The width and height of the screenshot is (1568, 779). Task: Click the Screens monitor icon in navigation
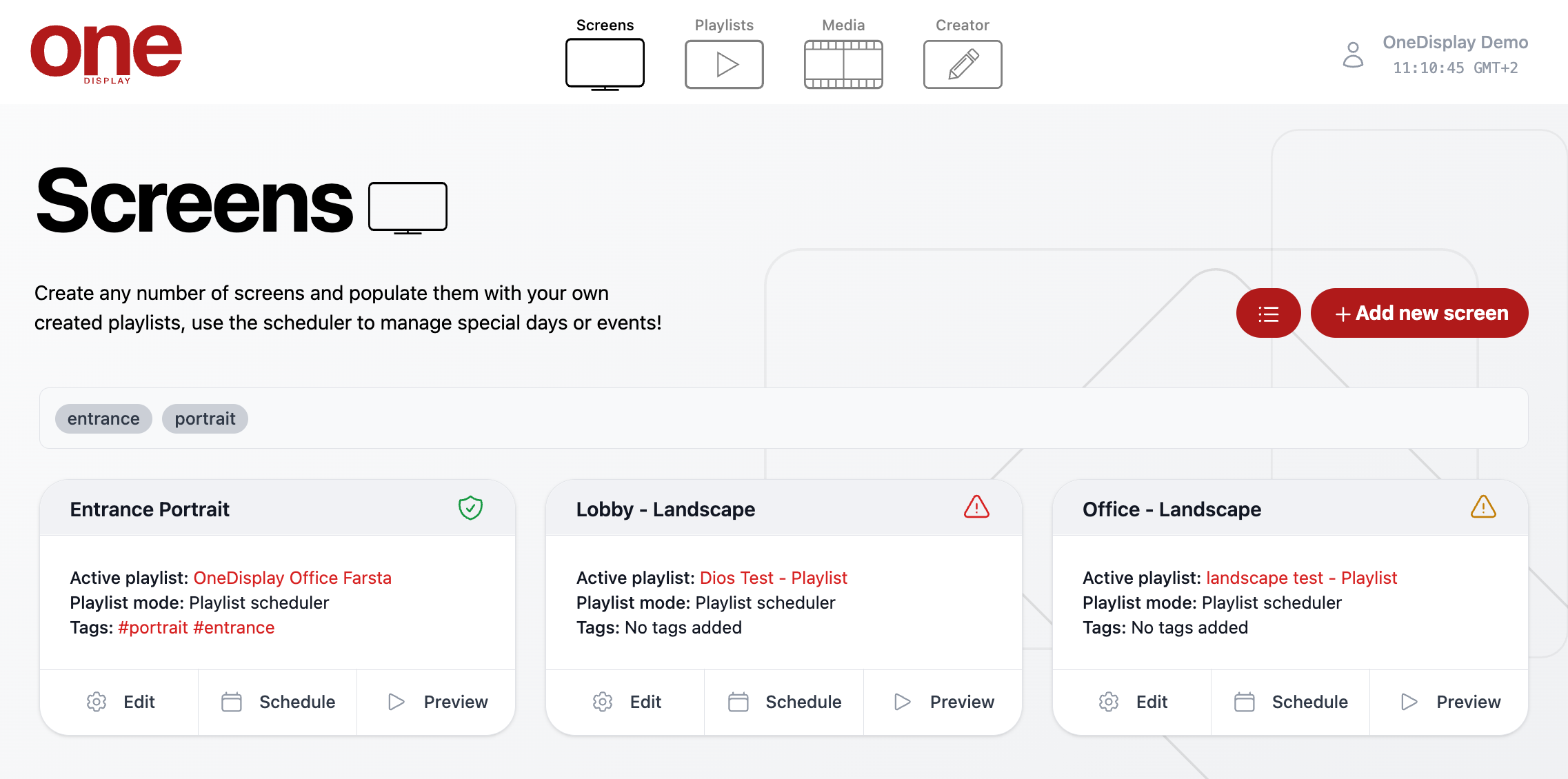[605, 64]
